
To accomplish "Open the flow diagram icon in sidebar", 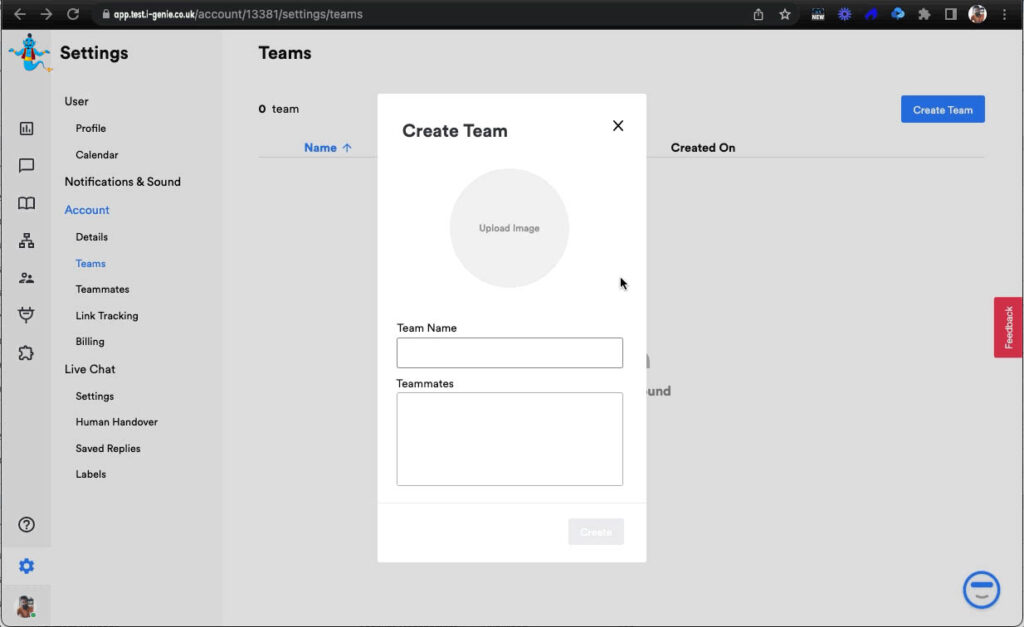I will pyautogui.click(x=27, y=241).
